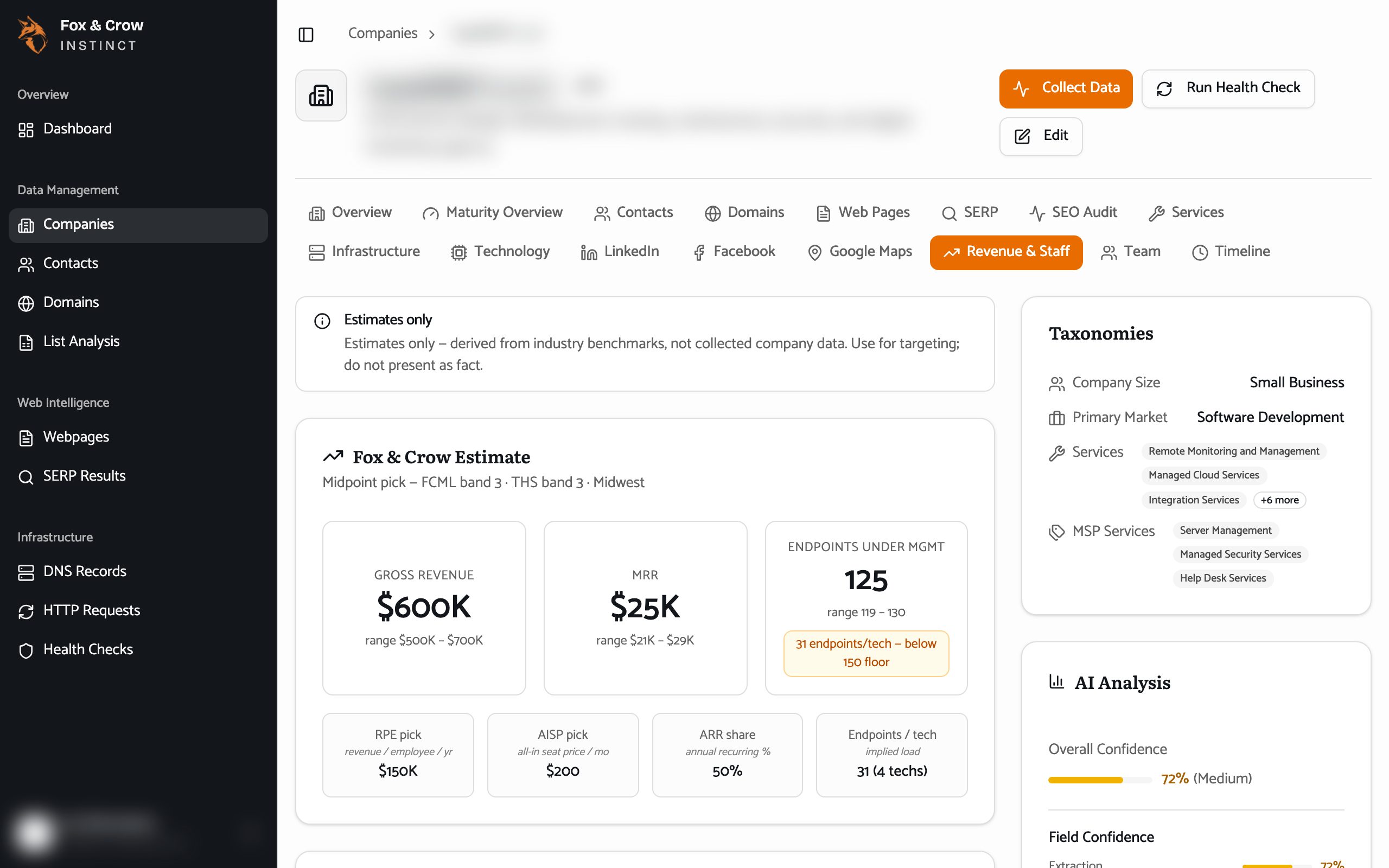
Task: Click Remote Monitoring and Management tag
Action: (x=1233, y=451)
